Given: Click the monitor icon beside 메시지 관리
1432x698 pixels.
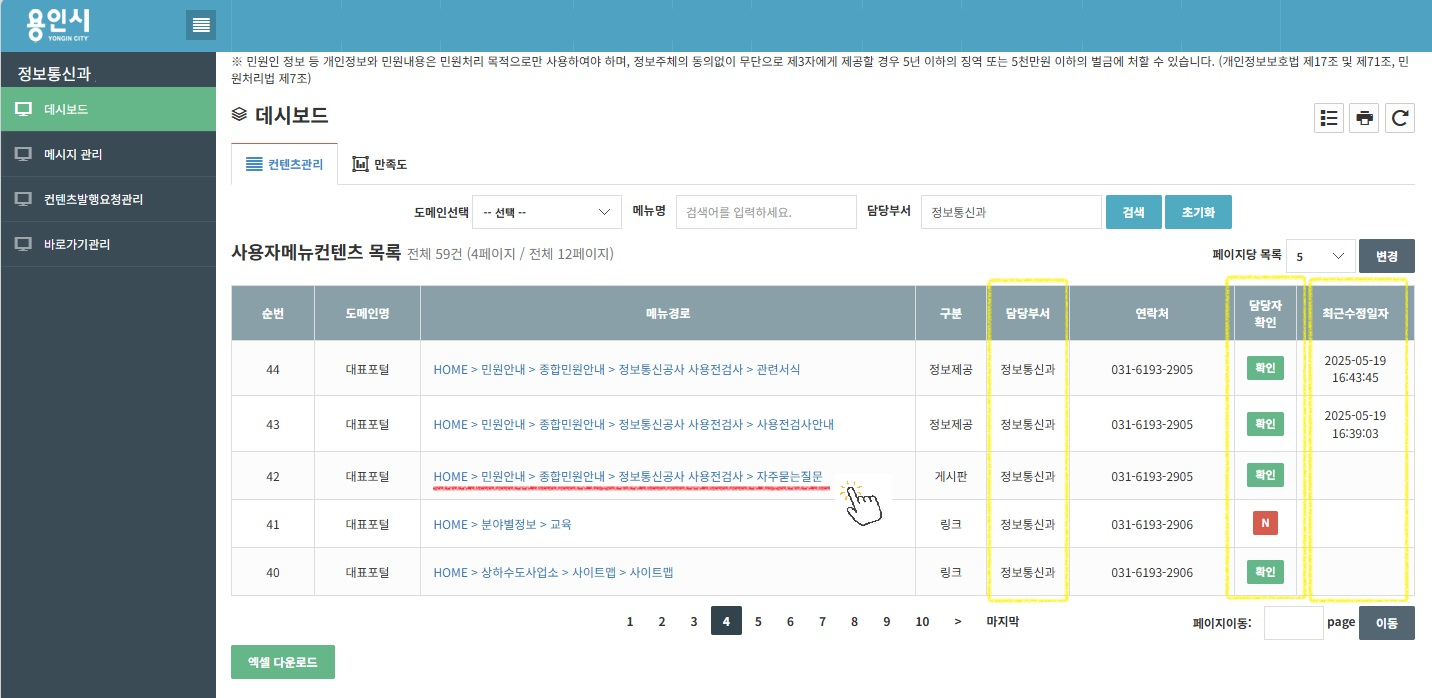Looking at the screenshot, I should click(24, 155).
